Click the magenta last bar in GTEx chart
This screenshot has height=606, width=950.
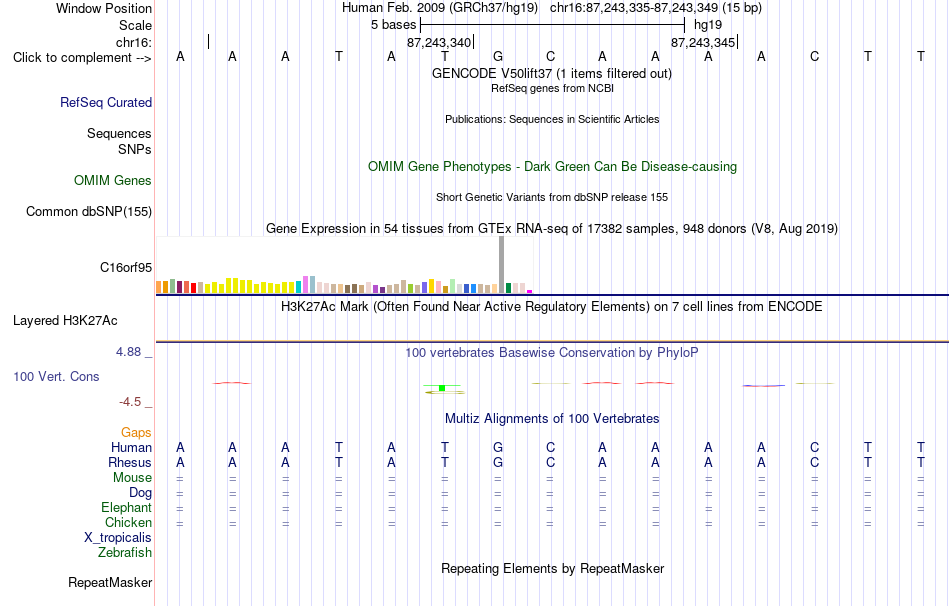[530, 291]
